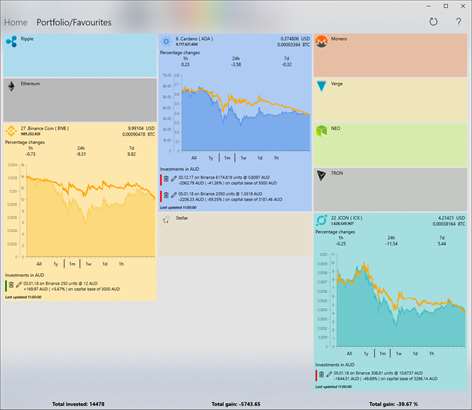Select 1m range on the ICON chart
472x410 pixels.
click(x=383, y=353)
